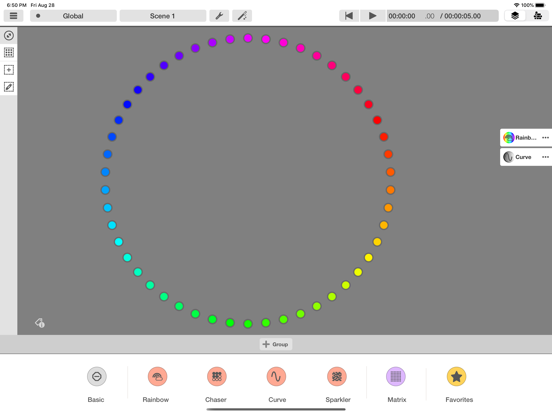Toggle the grid view icon in left sidebar
The image size is (552, 414).
pyautogui.click(x=9, y=52)
